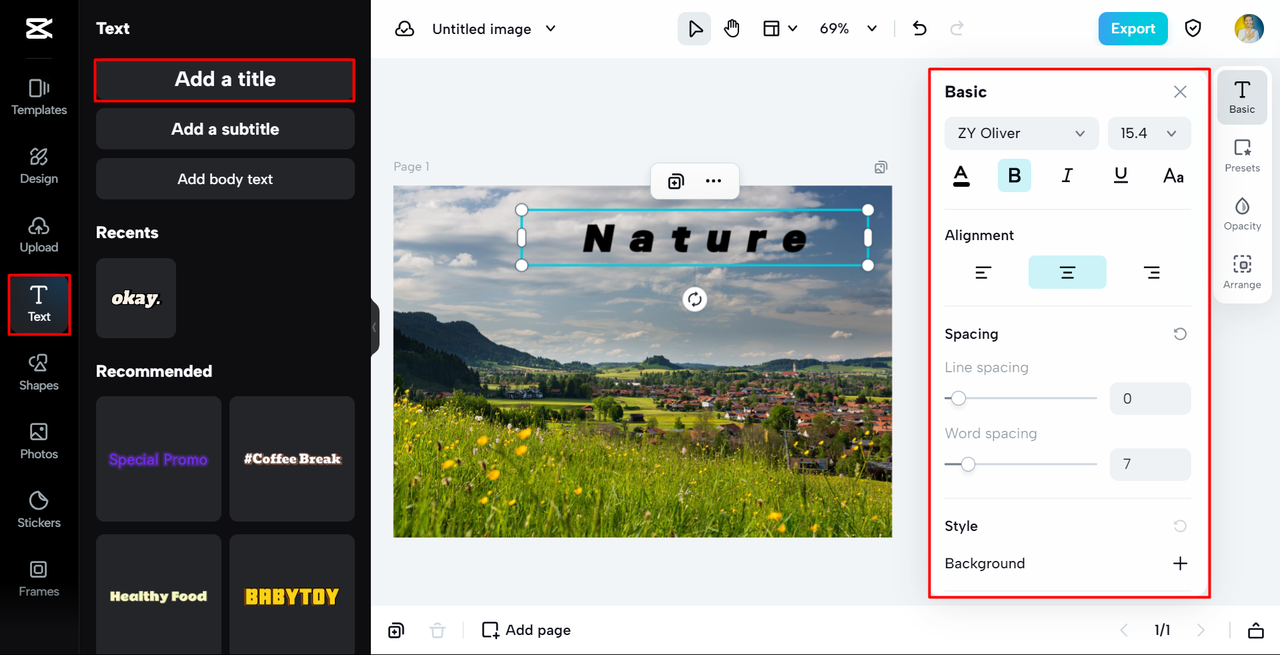Toggle underline formatting
Image resolution: width=1280 pixels, height=655 pixels.
(1121, 176)
